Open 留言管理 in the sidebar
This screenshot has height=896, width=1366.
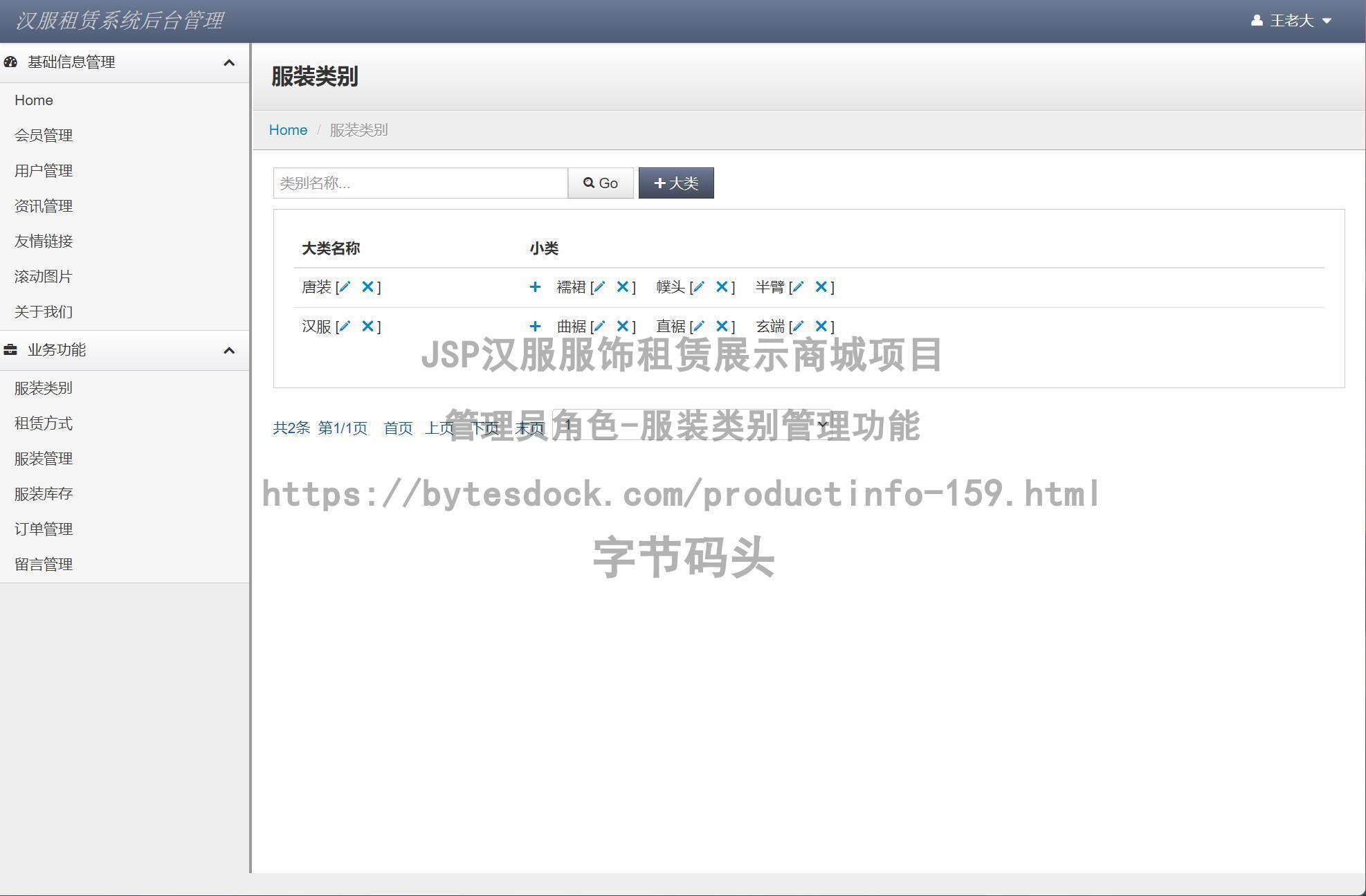(x=44, y=565)
